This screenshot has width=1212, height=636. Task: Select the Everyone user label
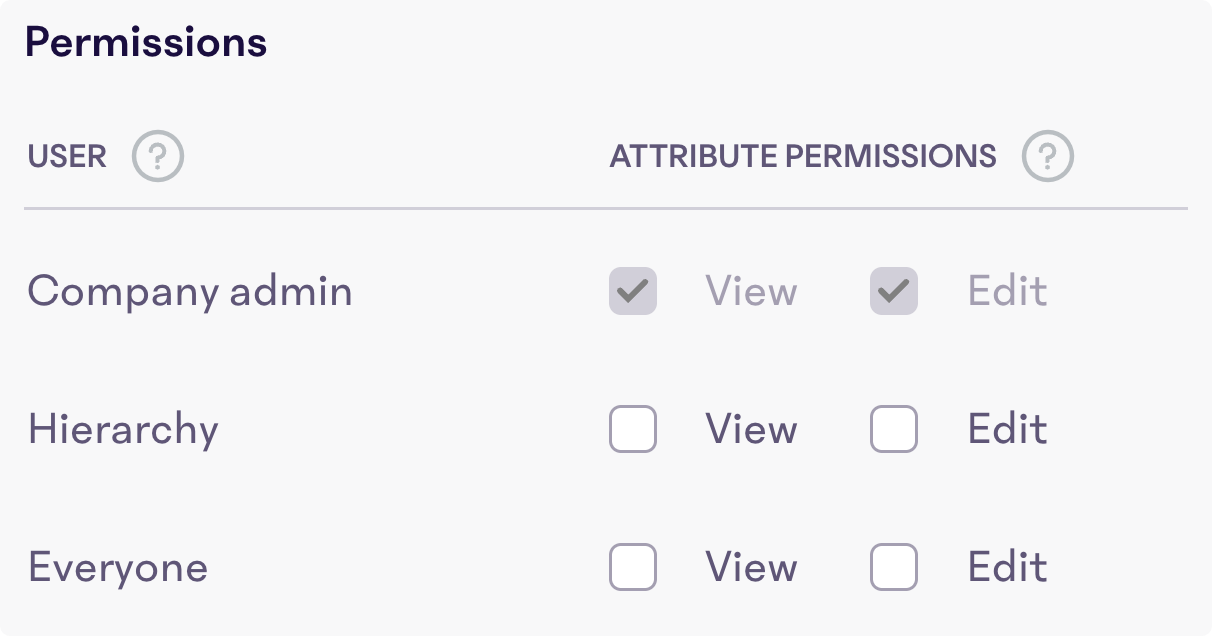[118, 567]
